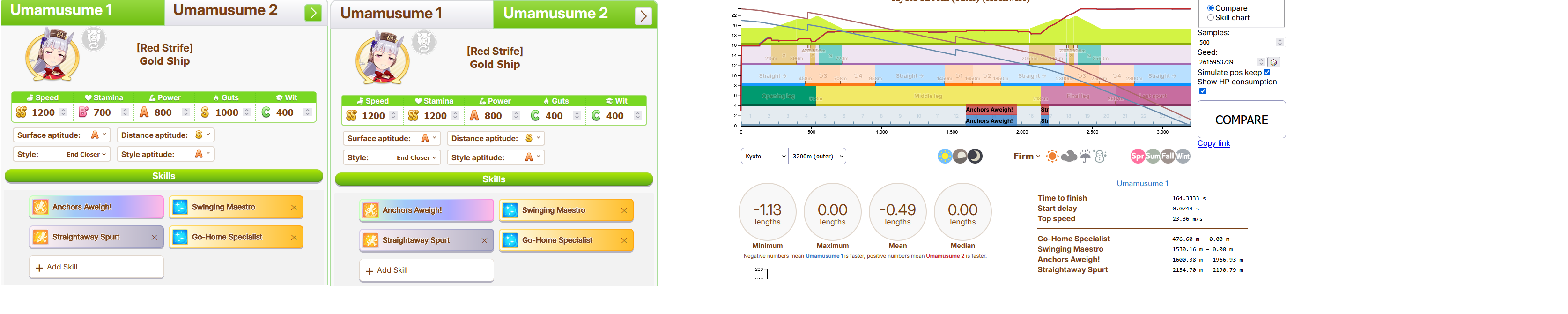
Task: Select the Spr spring season icon
Action: click(1138, 157)
